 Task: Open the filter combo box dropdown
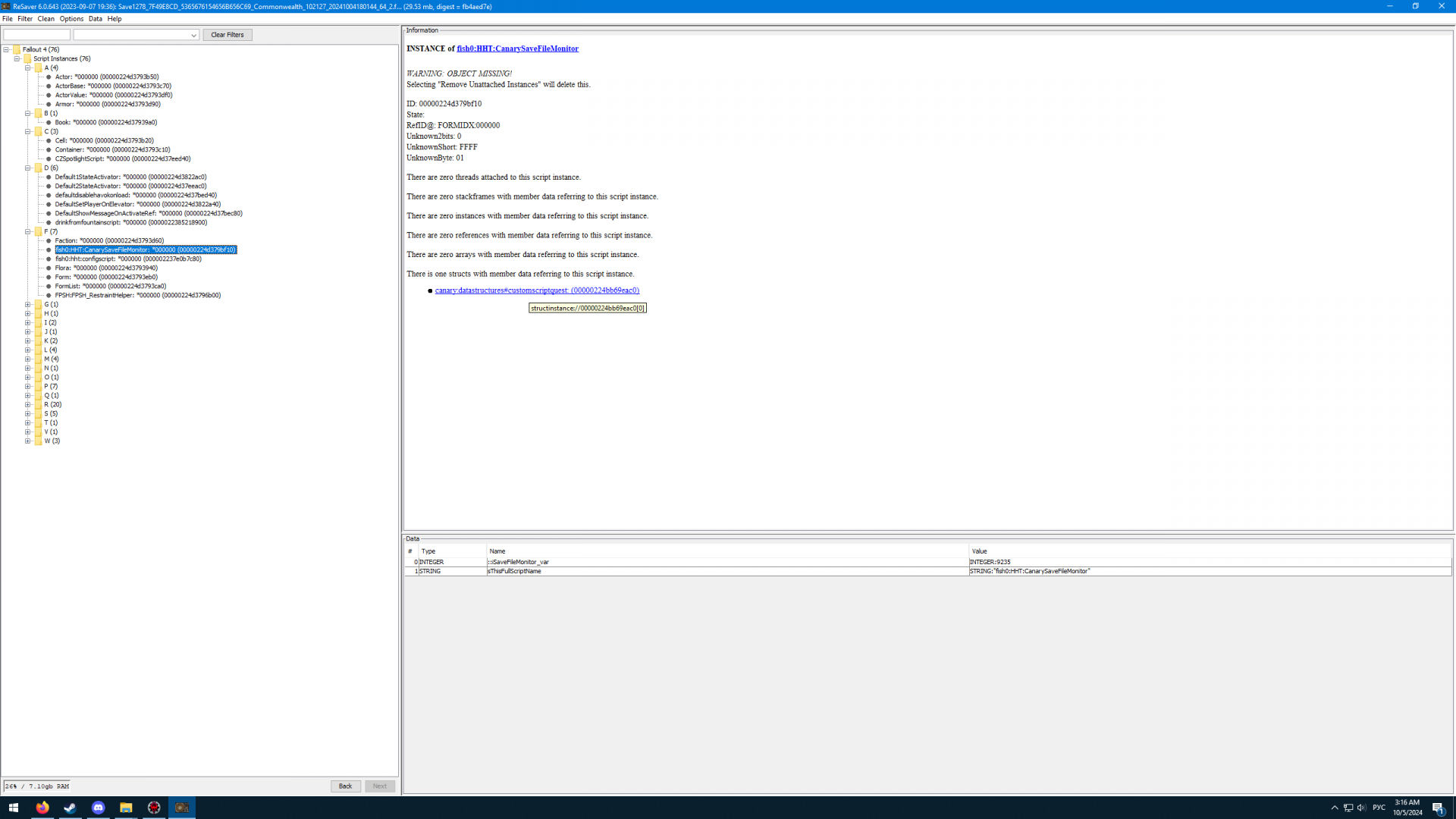tap(193, 35)
